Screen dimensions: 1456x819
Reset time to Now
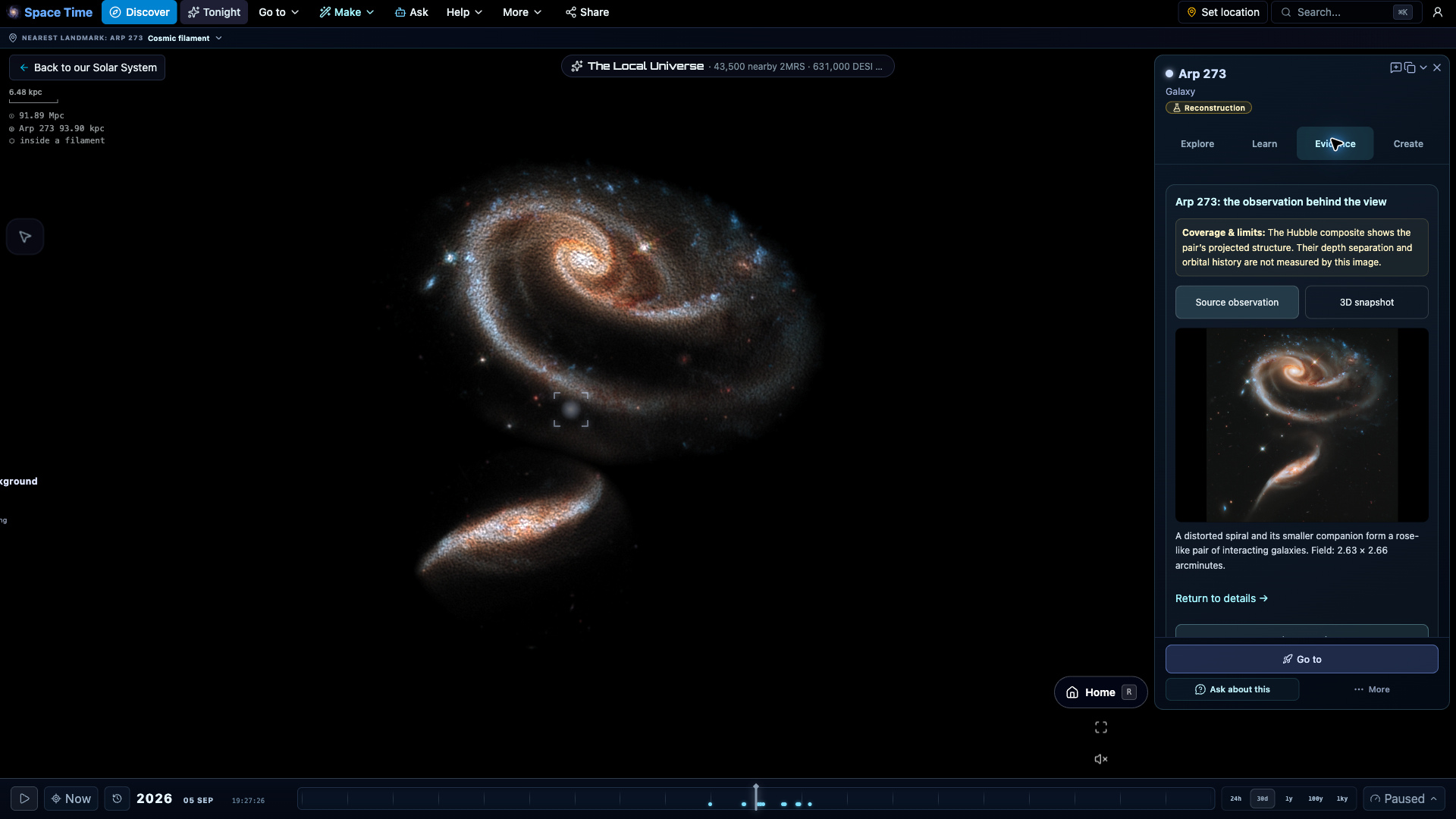tap(71, 799)
